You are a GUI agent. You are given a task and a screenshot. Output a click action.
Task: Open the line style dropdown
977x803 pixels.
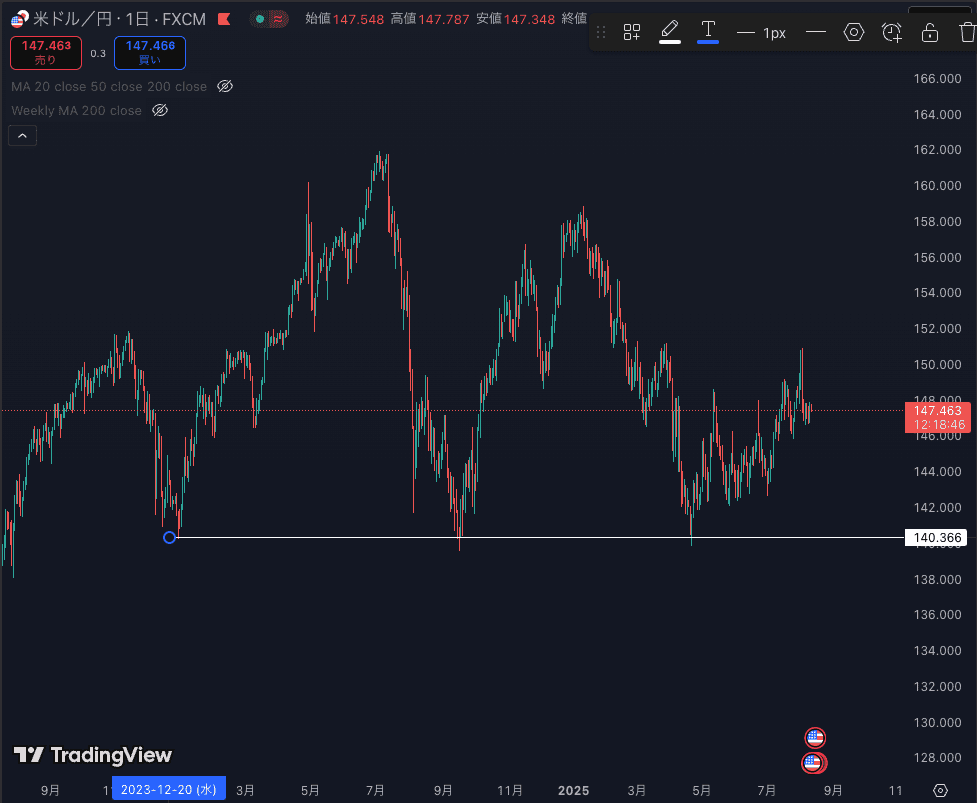(x=816, y=32)
